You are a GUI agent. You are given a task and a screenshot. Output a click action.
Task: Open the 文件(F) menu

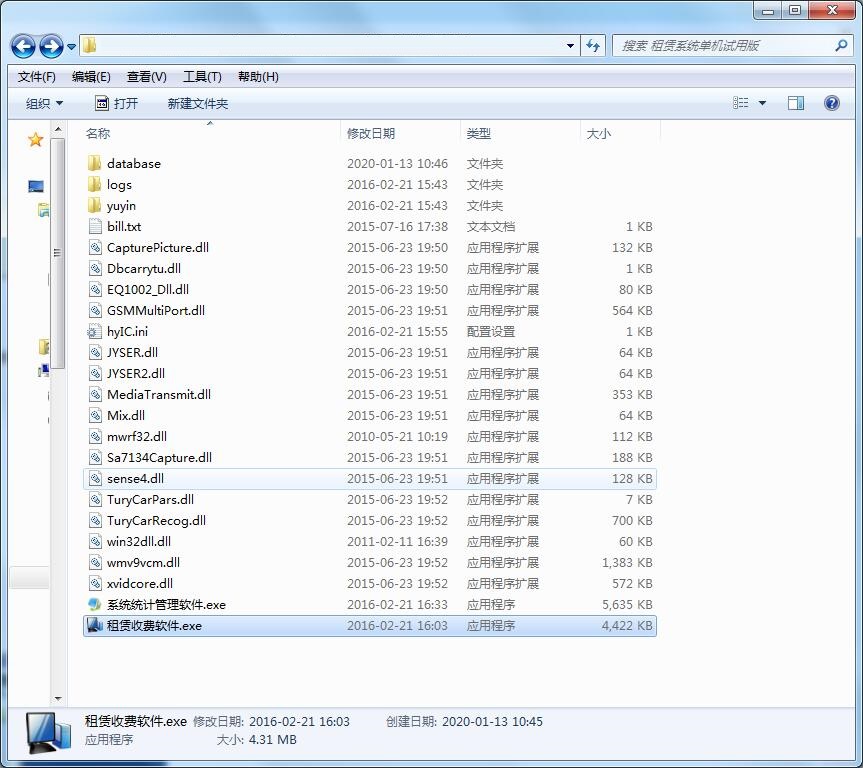(x=37, y=77)
